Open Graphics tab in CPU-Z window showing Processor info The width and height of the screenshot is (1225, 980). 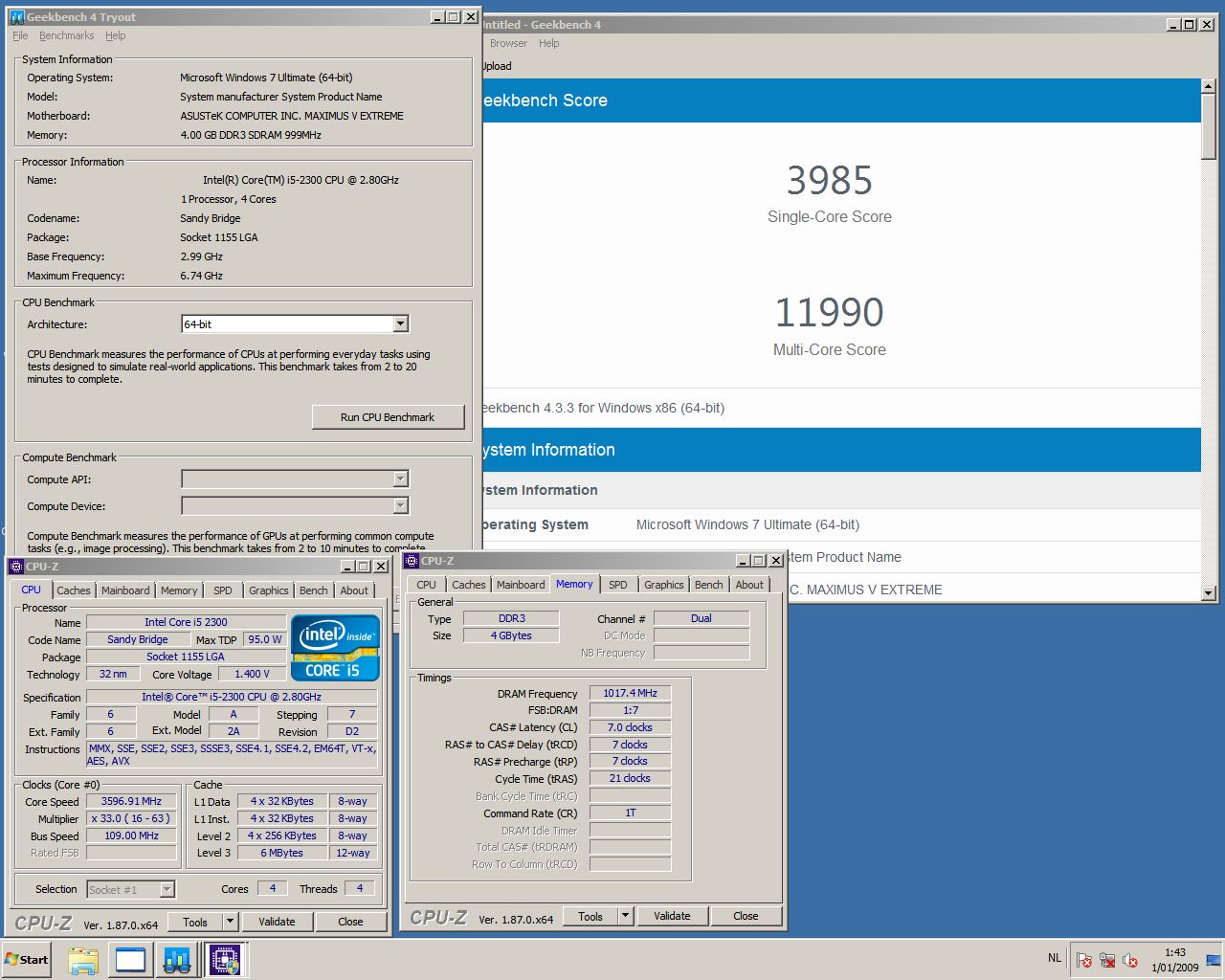tap(269, 590)
